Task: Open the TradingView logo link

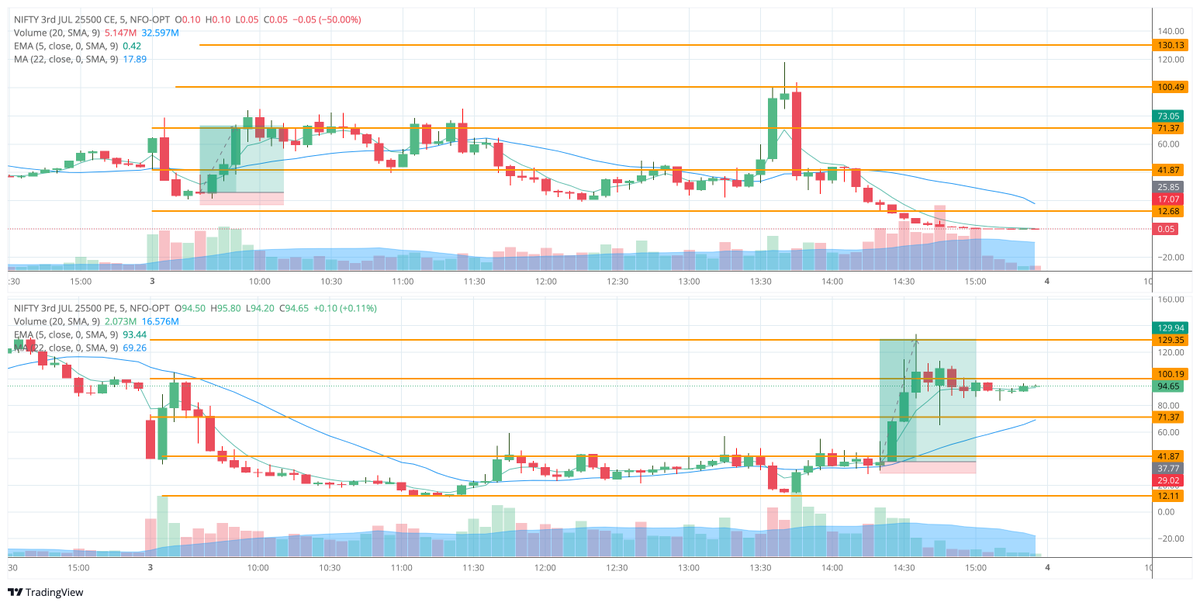Action: click(47, 592)
